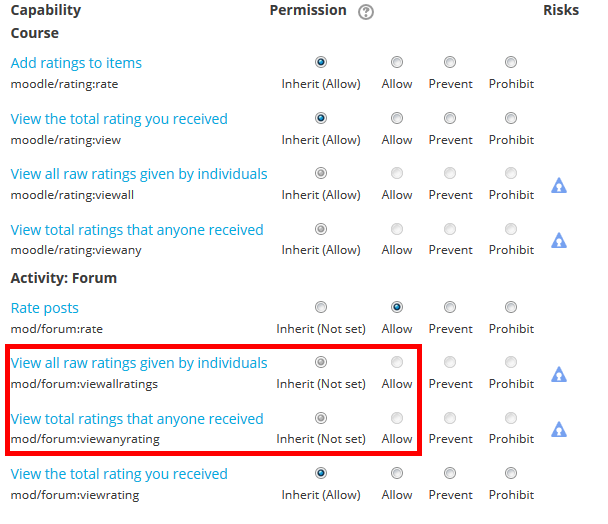Open forum View the total rating you received
The image size is (608, 524).
point(119,474)
